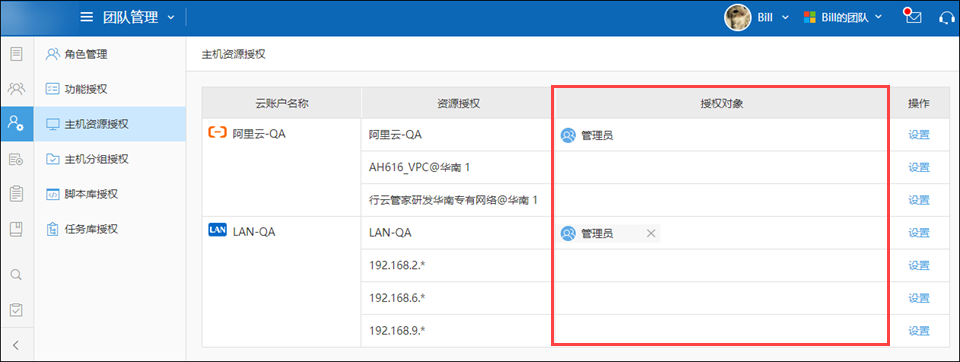Click 设置 link for 192.168.9.* row
The width and height of the screenshot is (960, 362).
(918, 331)
